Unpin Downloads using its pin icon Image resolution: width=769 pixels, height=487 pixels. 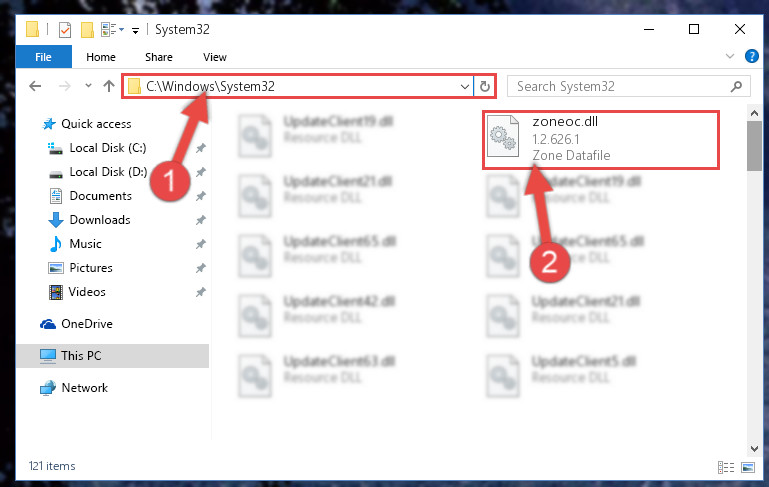click(201, 220)
